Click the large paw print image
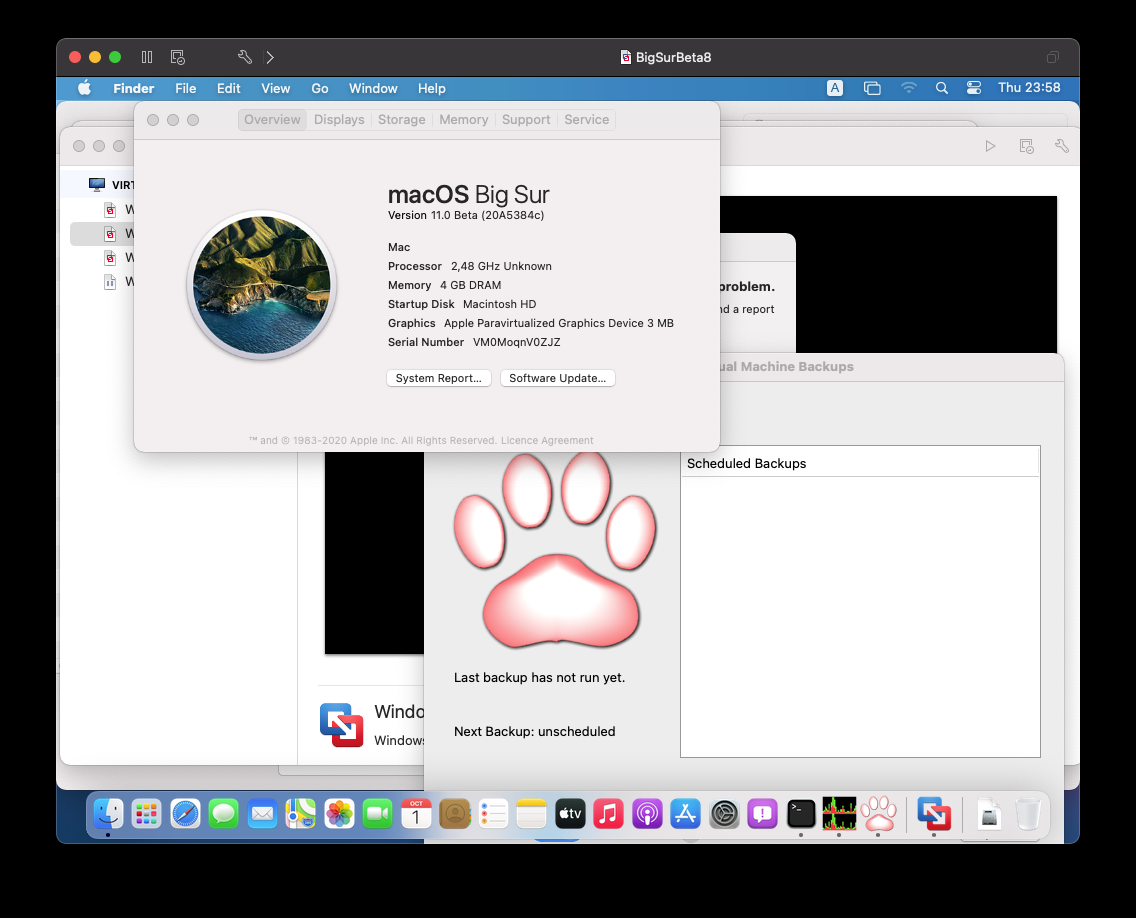This screenshot has width=1136, height=918. click(555, 549)
